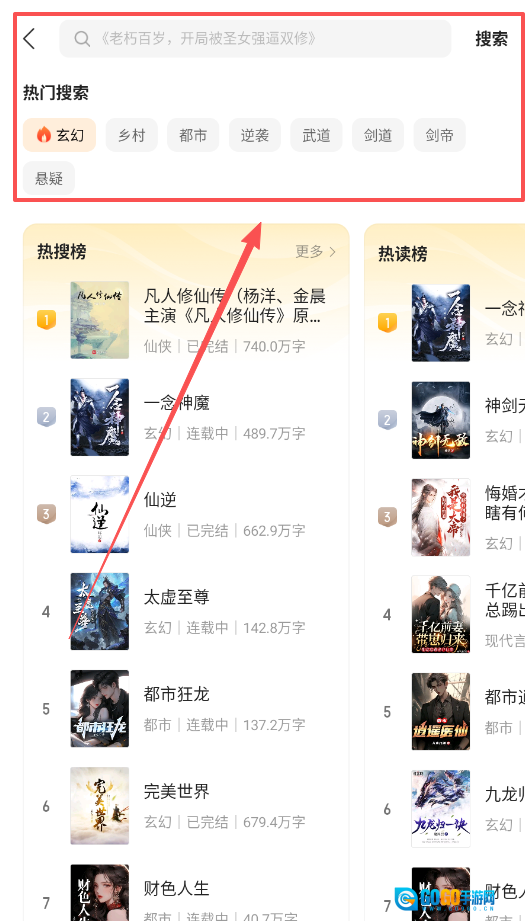Select the 都市 search tag
Screen dimensions: 525x921
[x=193, y=135]
